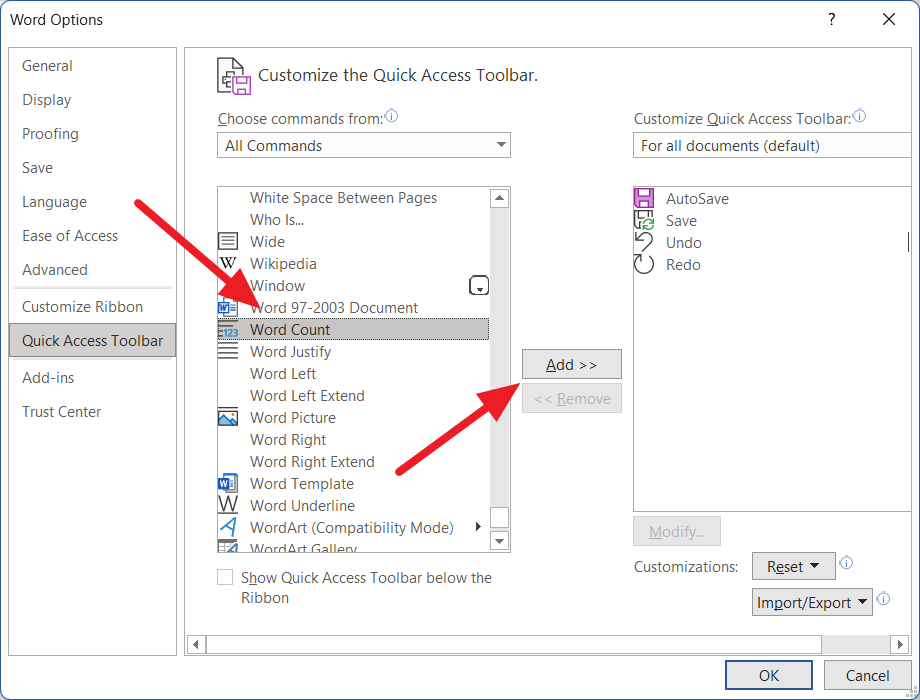The image size is (920, 700).
Task: Click the Word Justify lines icon
Action: pyautogui.click(x=228, y=351)
